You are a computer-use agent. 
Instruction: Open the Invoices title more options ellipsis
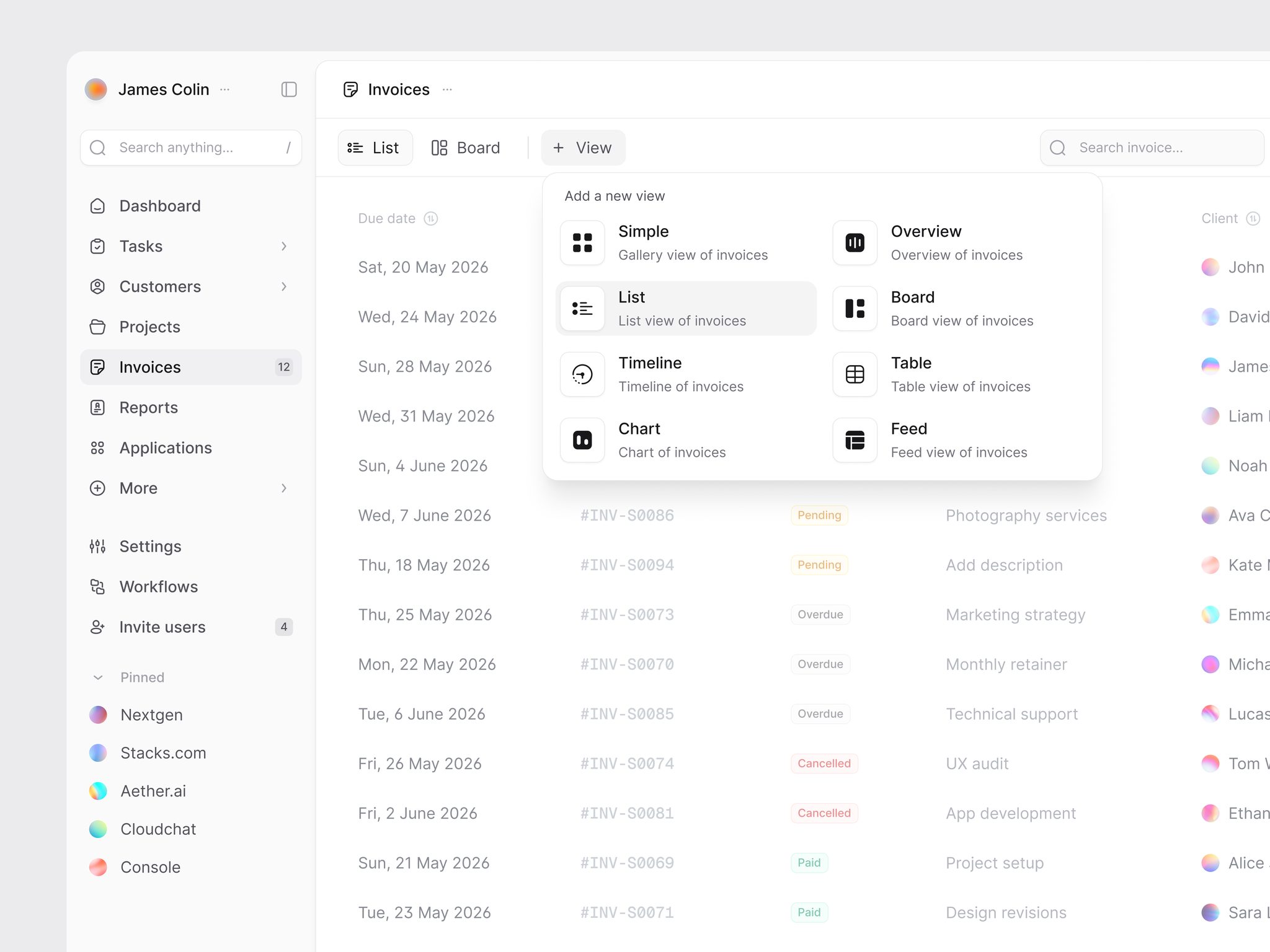447,89
